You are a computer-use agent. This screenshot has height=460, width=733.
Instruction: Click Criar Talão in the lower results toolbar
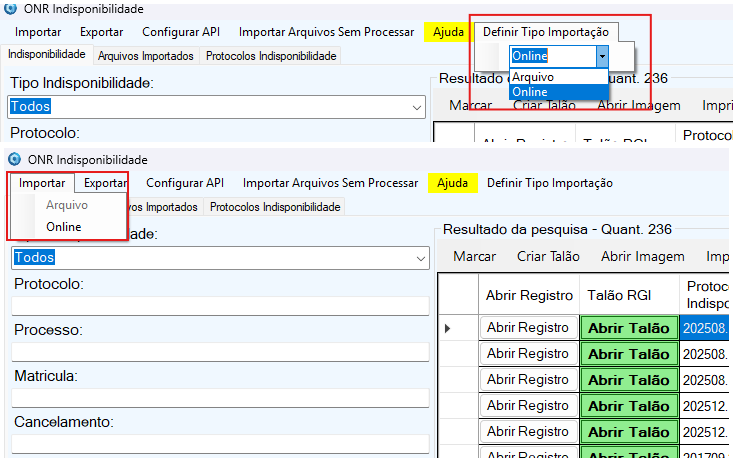tap(548, 256)
